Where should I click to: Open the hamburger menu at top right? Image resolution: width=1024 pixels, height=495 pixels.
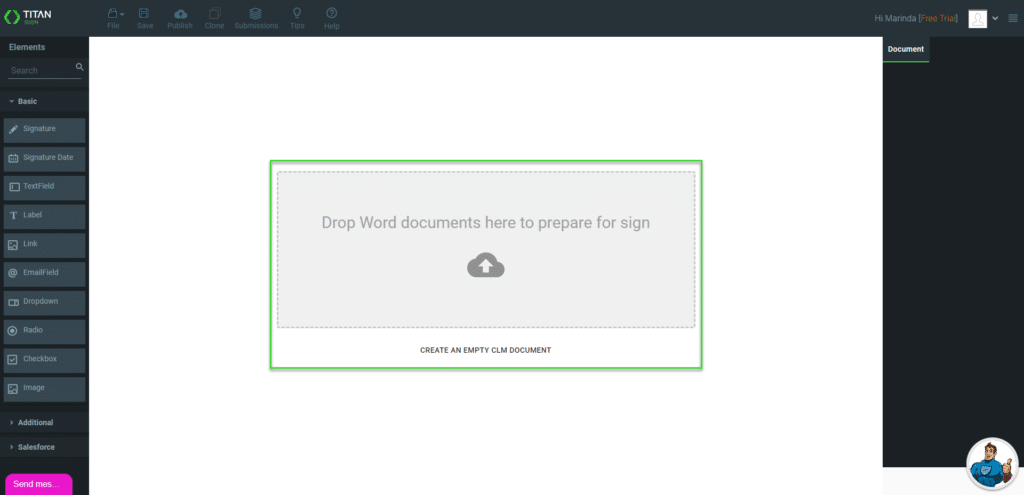[1013, 18]
